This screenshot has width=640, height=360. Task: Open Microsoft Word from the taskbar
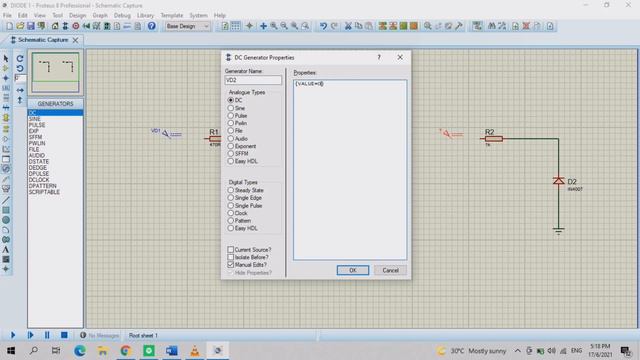click(x=172, y=351)
